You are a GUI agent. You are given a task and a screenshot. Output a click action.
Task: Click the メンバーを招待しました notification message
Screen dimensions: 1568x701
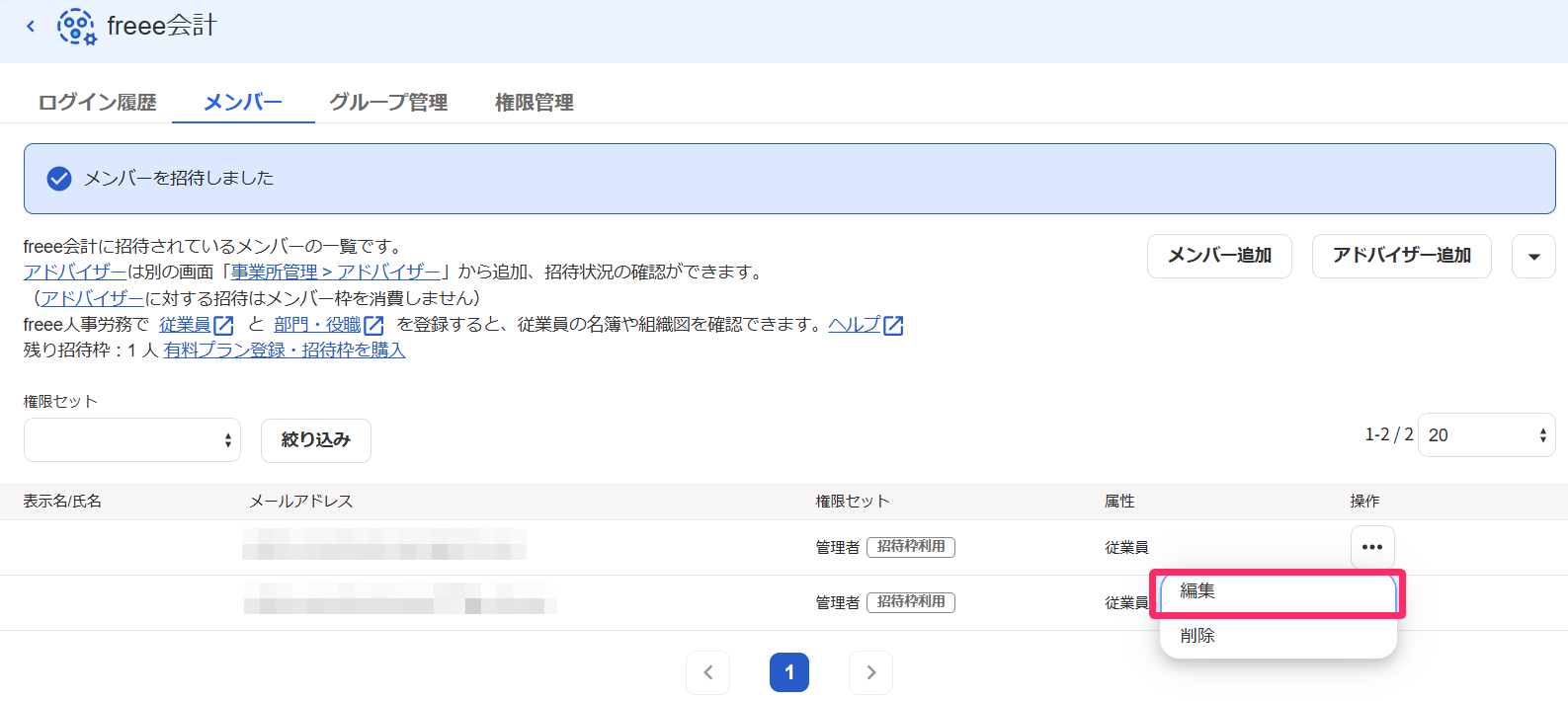pyautogui.click(x=179, y=179)
